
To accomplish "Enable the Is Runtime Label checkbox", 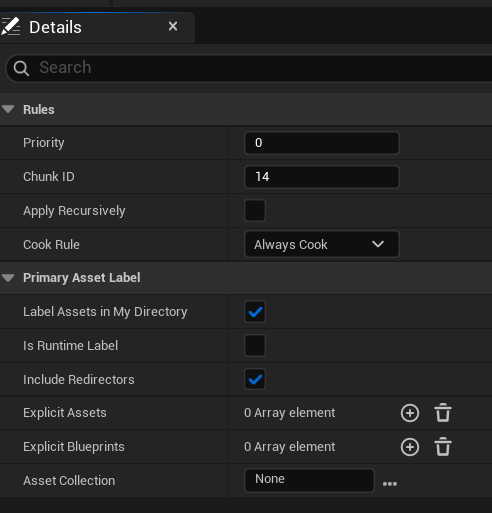I will [255, 346].
